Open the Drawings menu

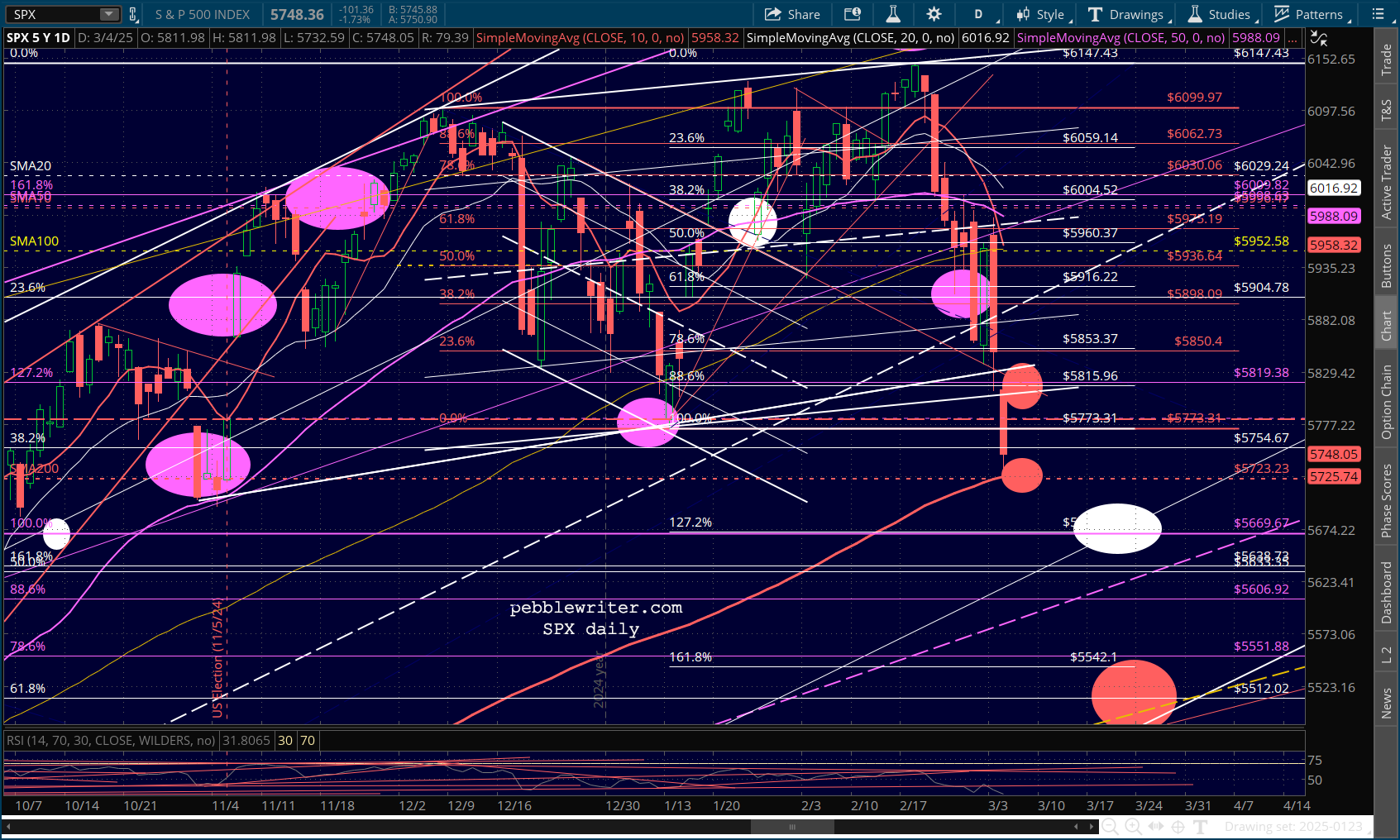point(1128,14)
